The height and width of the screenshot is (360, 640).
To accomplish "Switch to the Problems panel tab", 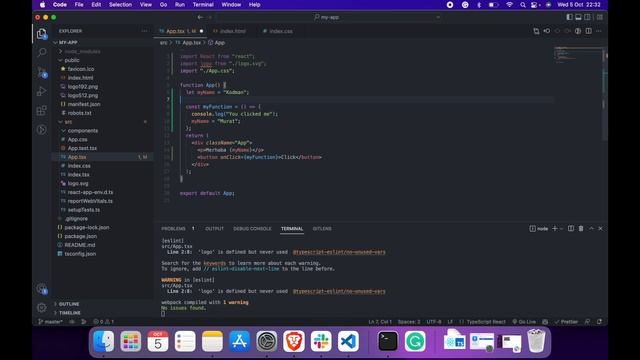I will [173, 229].
